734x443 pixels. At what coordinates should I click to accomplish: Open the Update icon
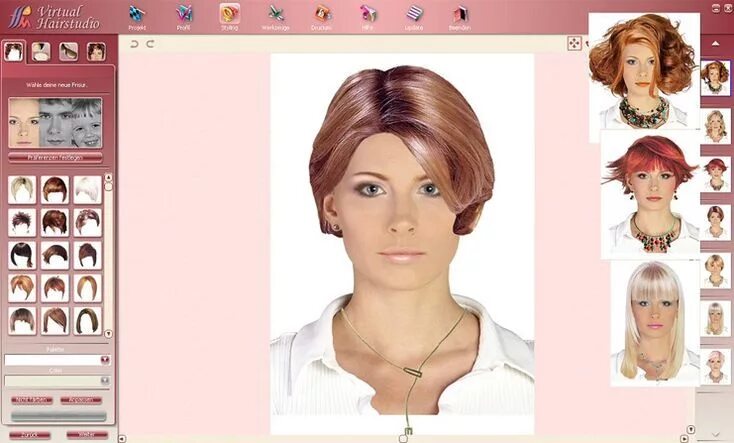coord(414,14)
